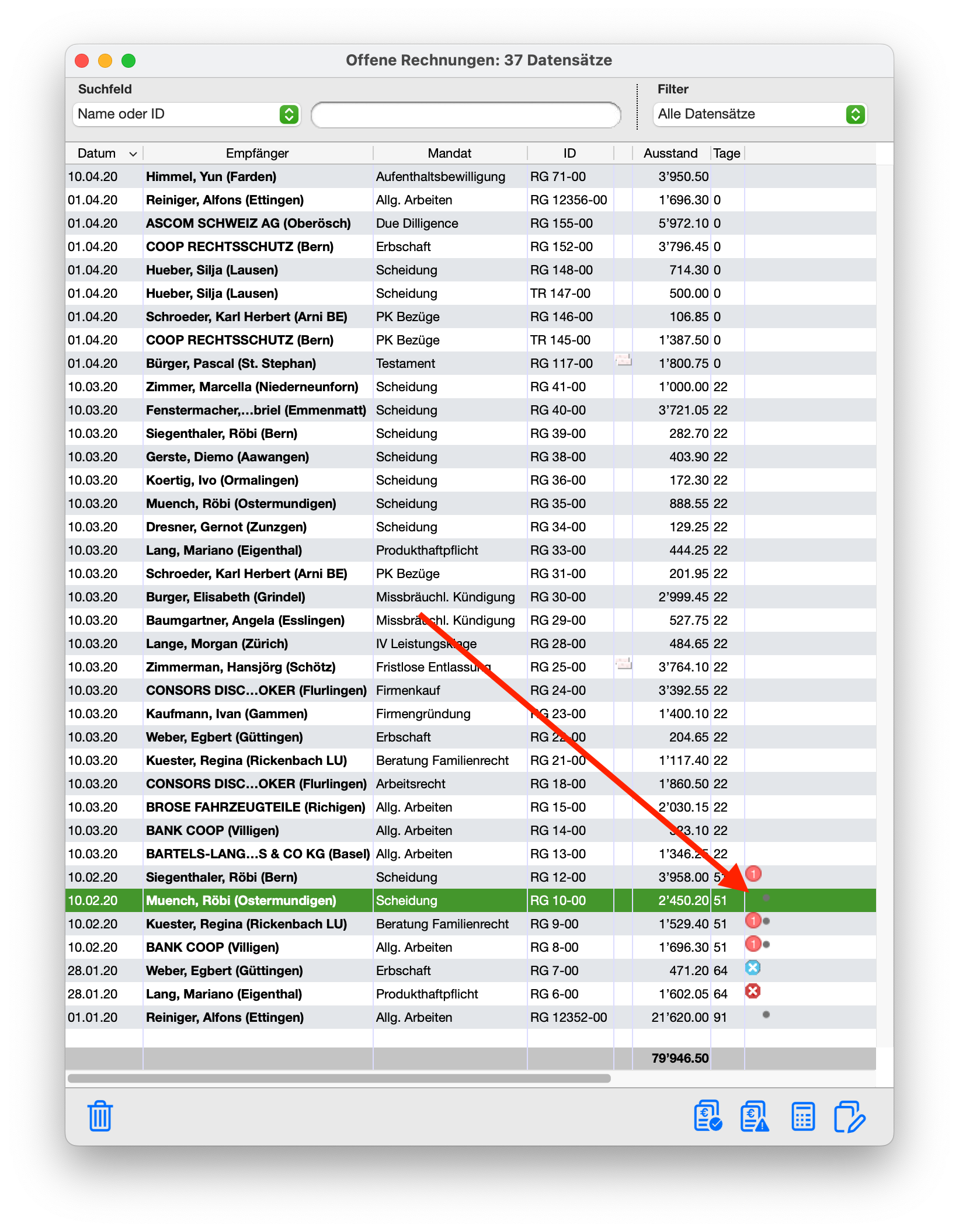959x1232 pixels.
Task: Click envelope icon on RG 25-00 row
Action: (x=624, y=663)
